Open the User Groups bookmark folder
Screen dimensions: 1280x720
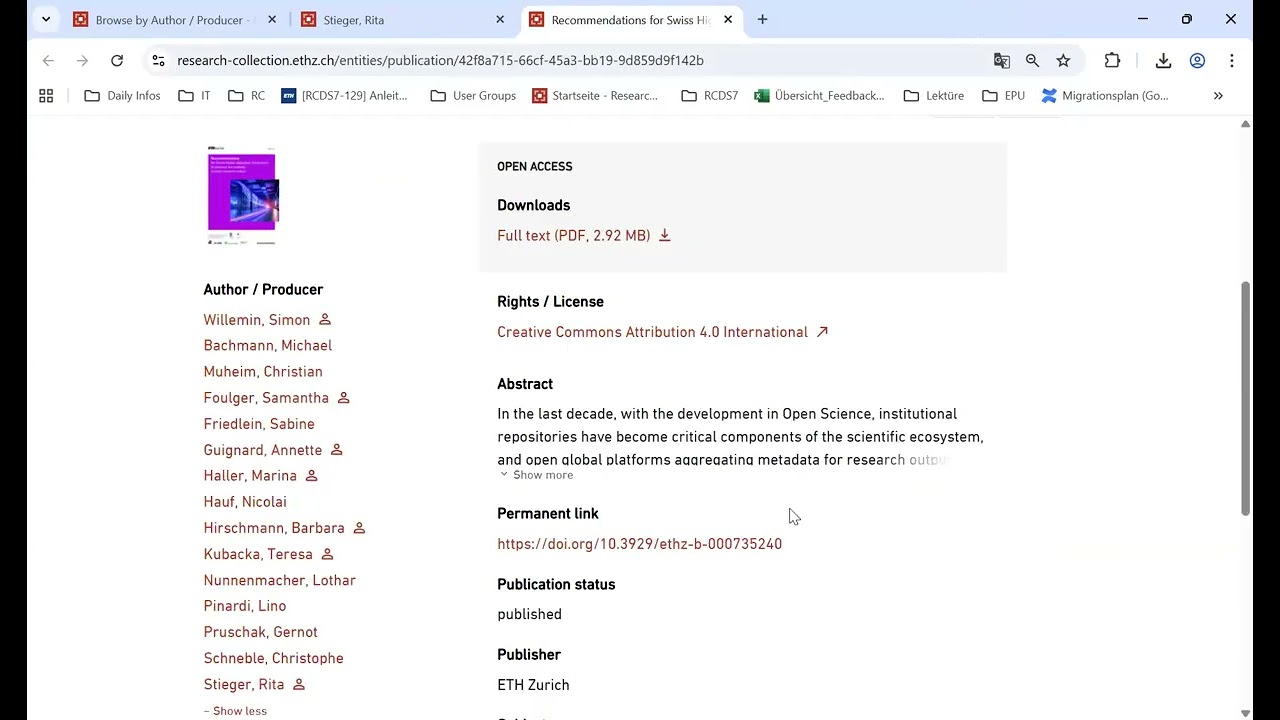(473, 96)
